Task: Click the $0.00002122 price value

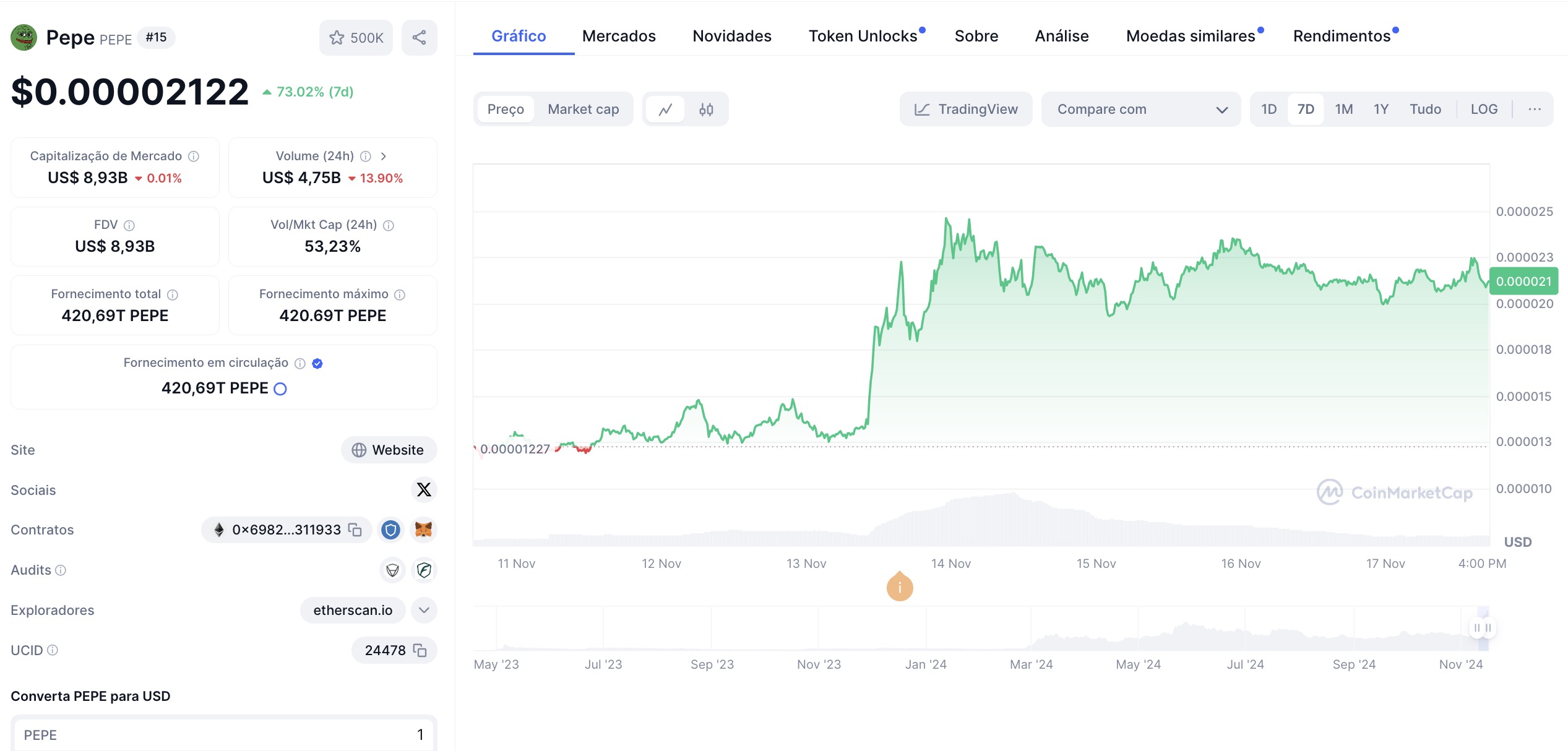Action: pos(130,92)
